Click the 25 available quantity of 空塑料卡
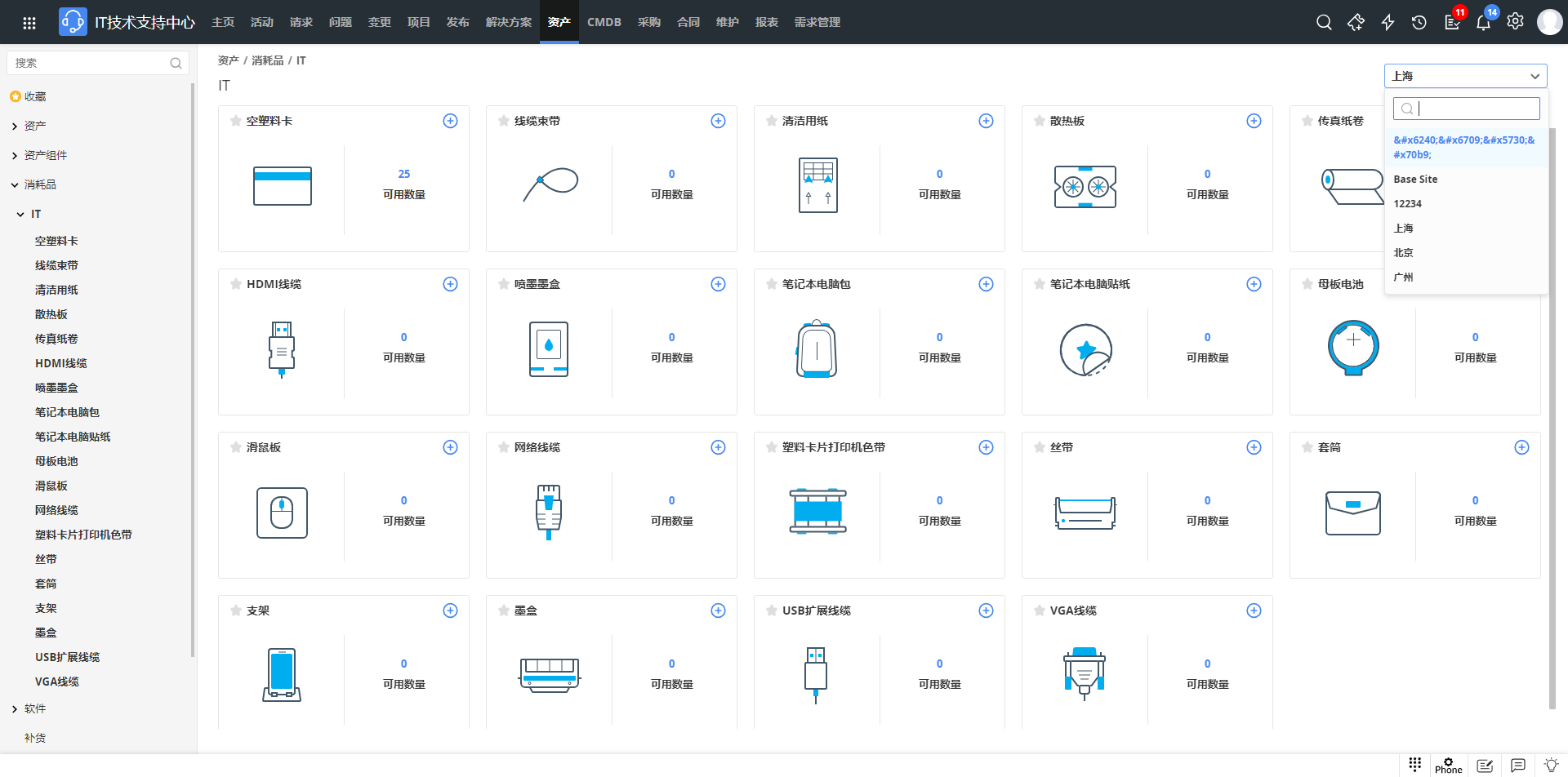The image size is (1568, 777). pos(404,174)
